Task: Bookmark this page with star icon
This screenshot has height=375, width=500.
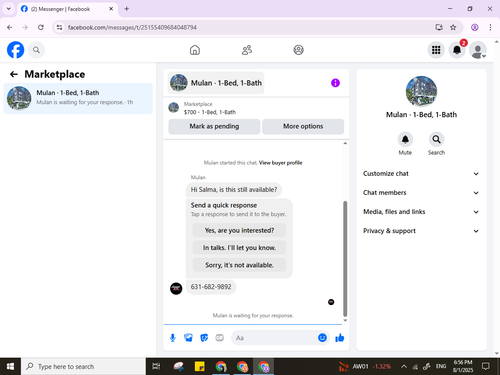Action: (453, 27)
